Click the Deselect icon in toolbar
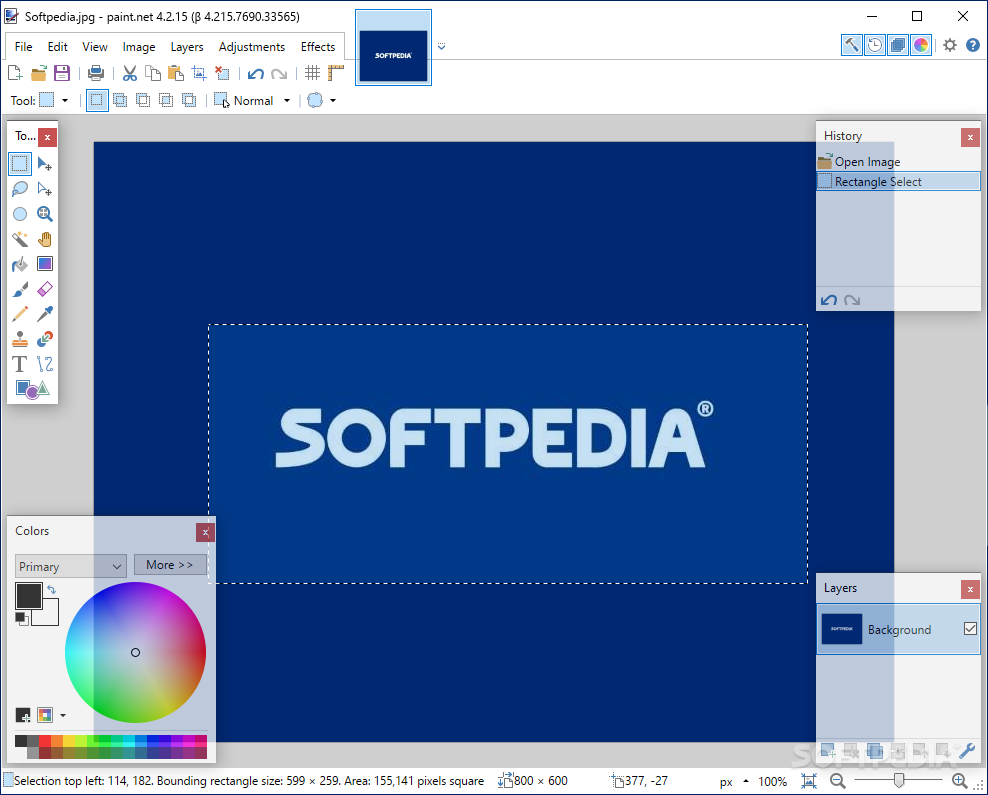 click(x=222, y=73)
